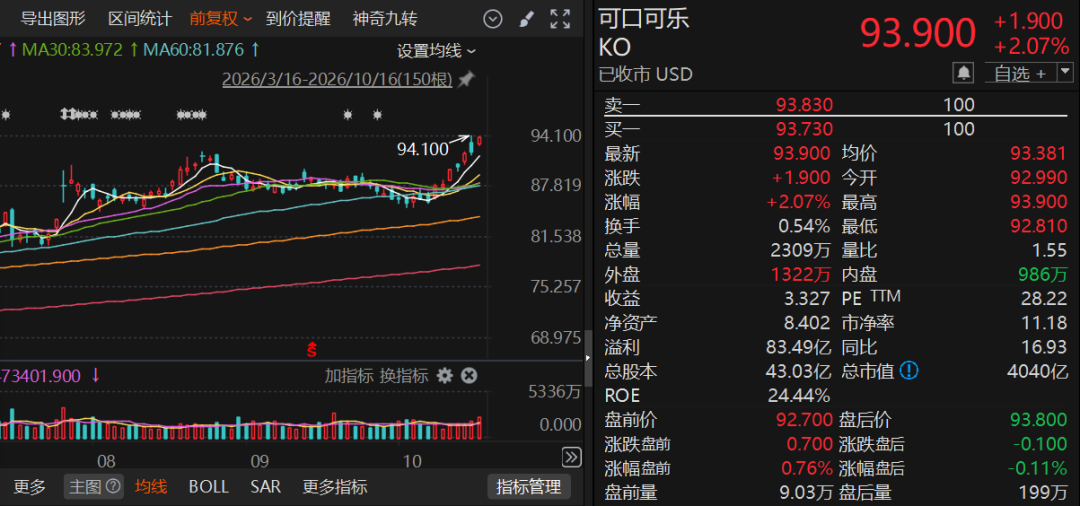
Task: Switch to SAR indicator tab
Action: [266, 487]
